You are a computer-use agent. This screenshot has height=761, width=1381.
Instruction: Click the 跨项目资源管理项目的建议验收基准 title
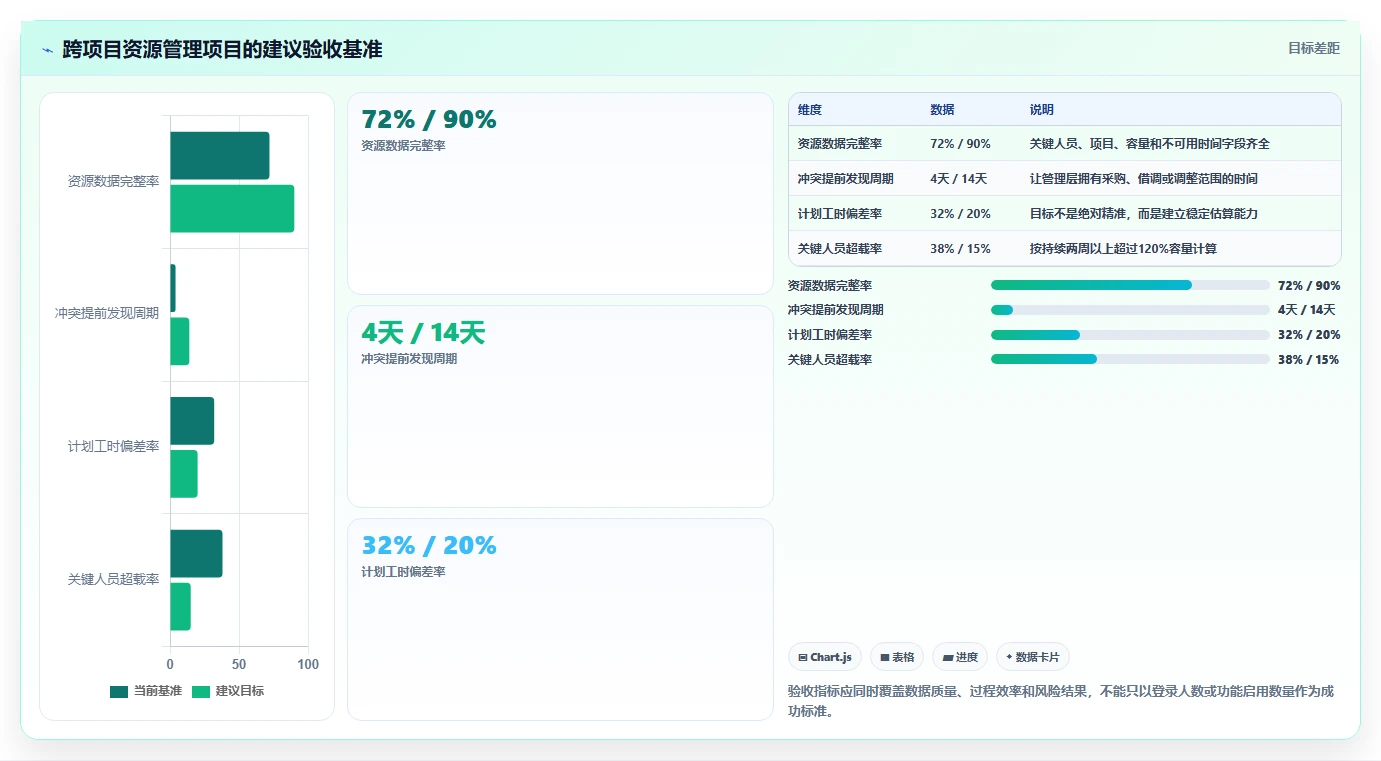222,50
